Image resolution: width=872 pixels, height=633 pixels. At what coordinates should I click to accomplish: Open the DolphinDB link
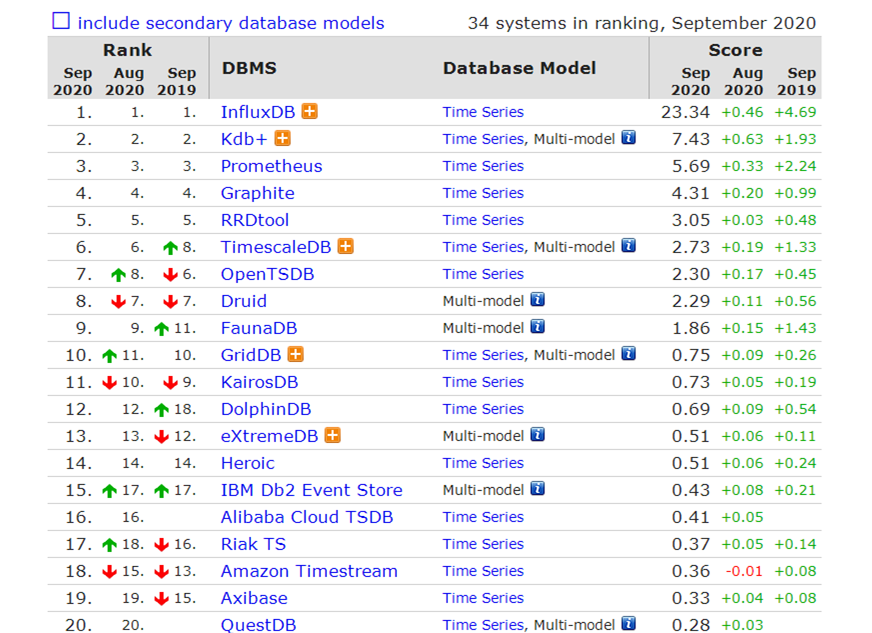pyautogui.click(x=266, y=409)
